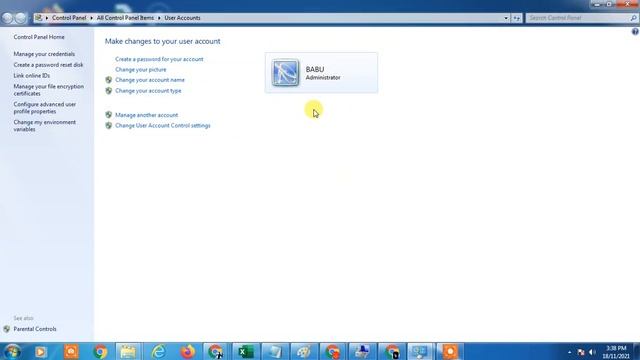Open the address bar history dropdown
This screenshot has height=360, width=640.
[506, 18]
